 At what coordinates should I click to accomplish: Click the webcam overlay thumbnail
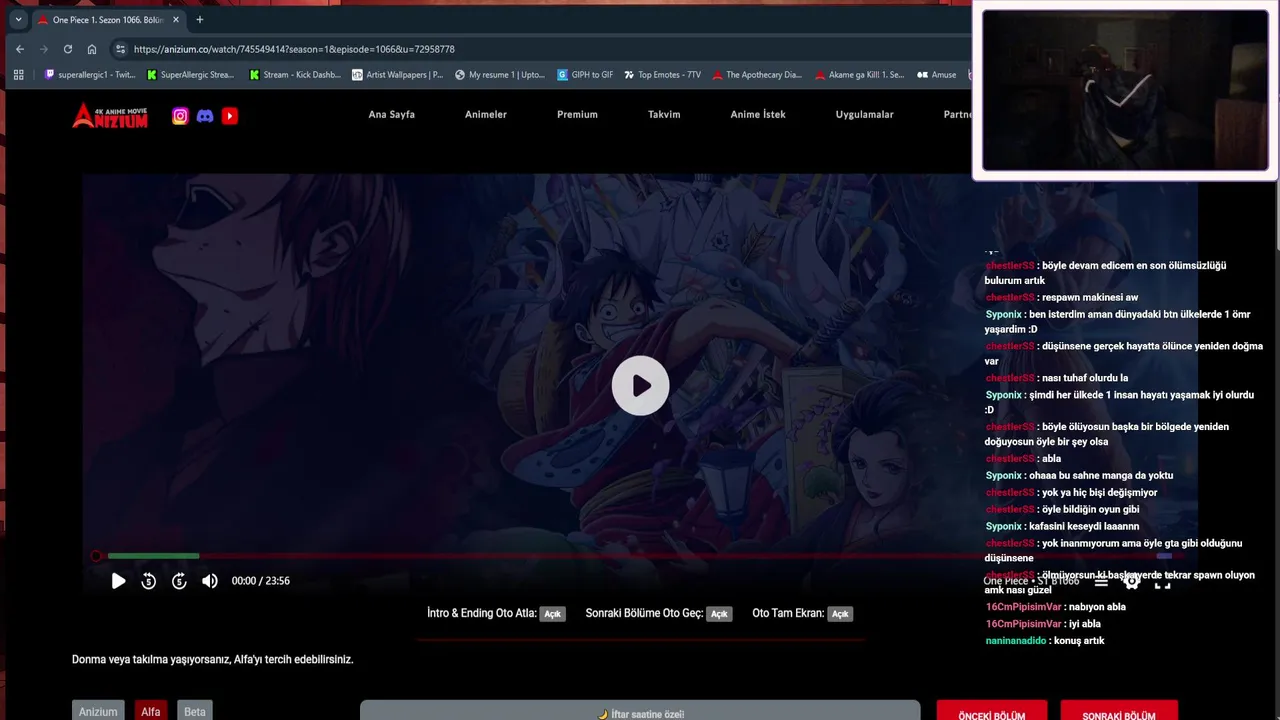click(x=1125, y=90)
